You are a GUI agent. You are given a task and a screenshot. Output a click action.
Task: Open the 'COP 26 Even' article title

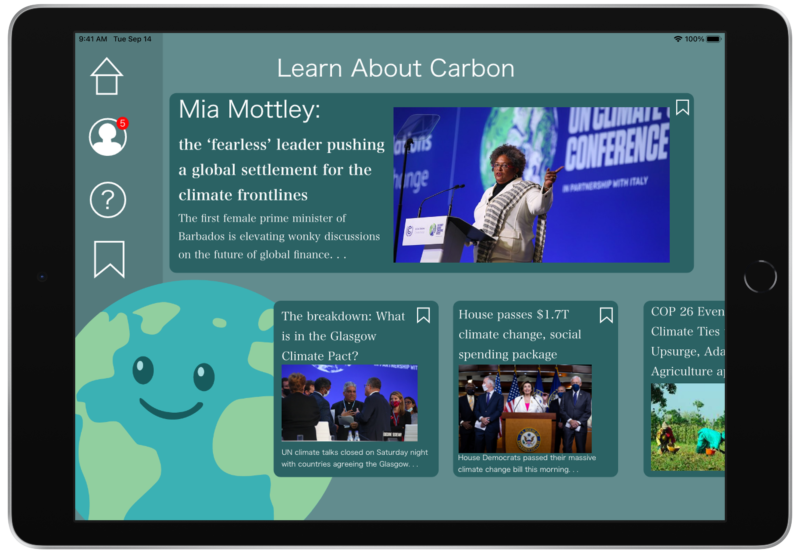click(x=687, y=341)
